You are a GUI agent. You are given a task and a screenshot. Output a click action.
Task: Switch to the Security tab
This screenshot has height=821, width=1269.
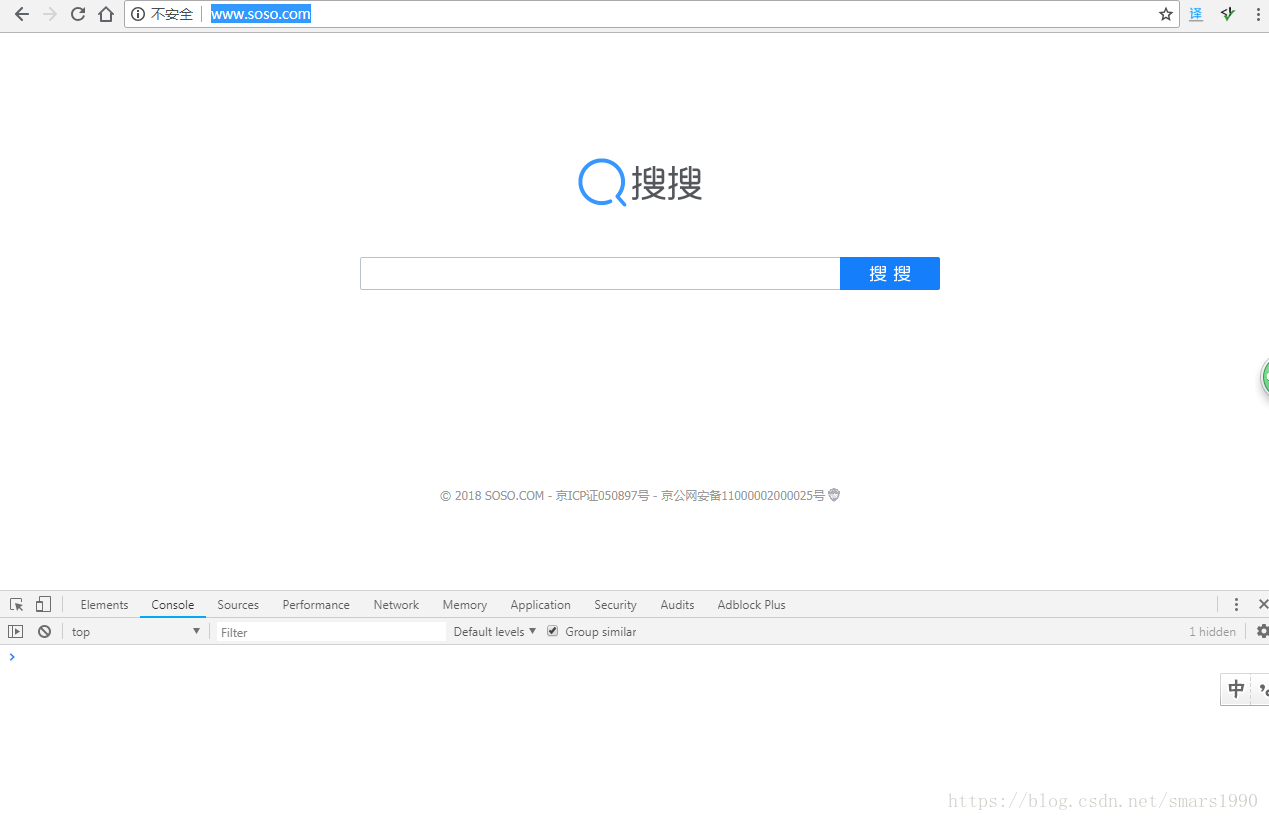615,604
